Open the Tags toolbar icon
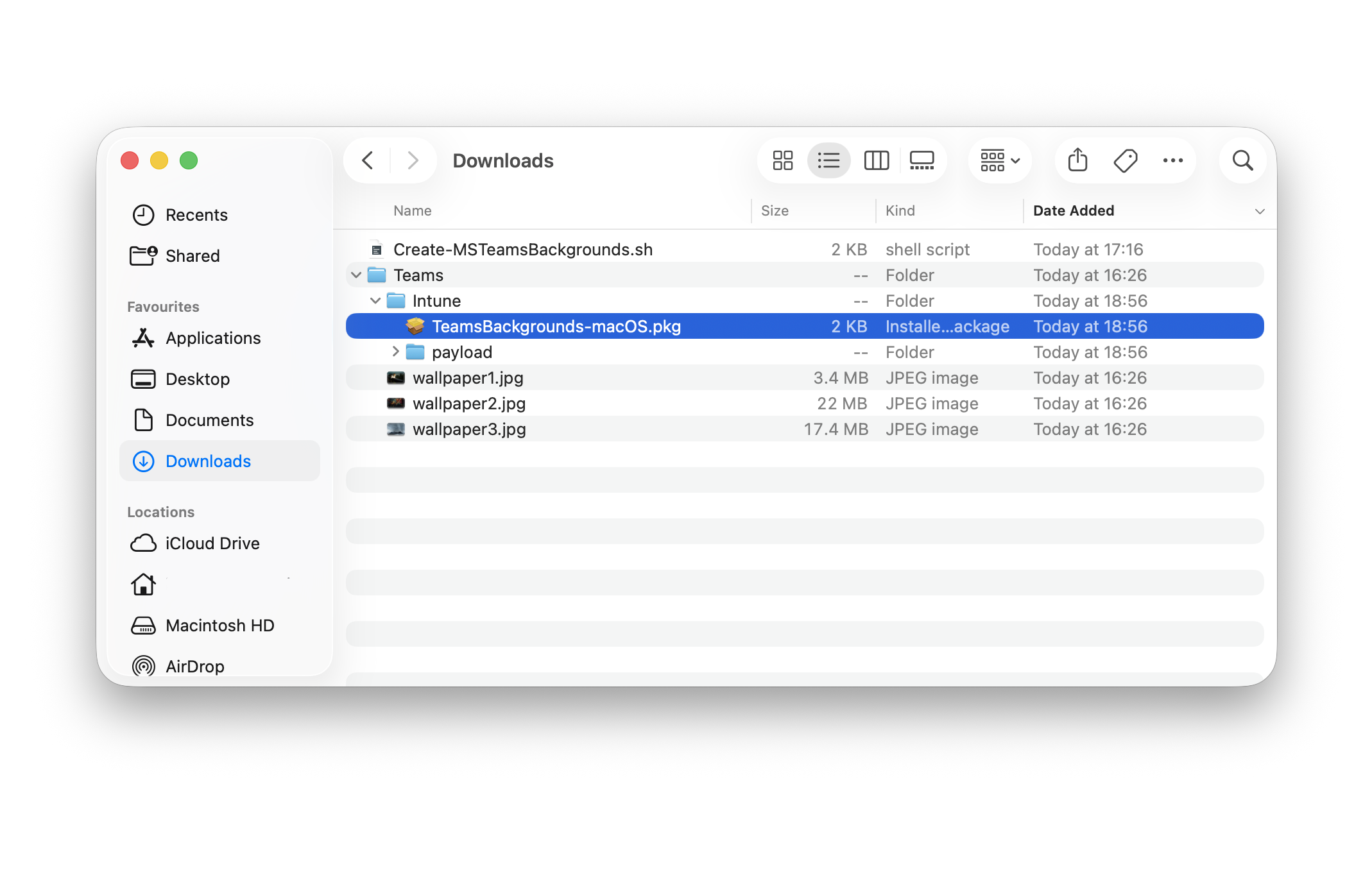Image resolution: width=1372 pixels, height=870 pixels. 1125,160
